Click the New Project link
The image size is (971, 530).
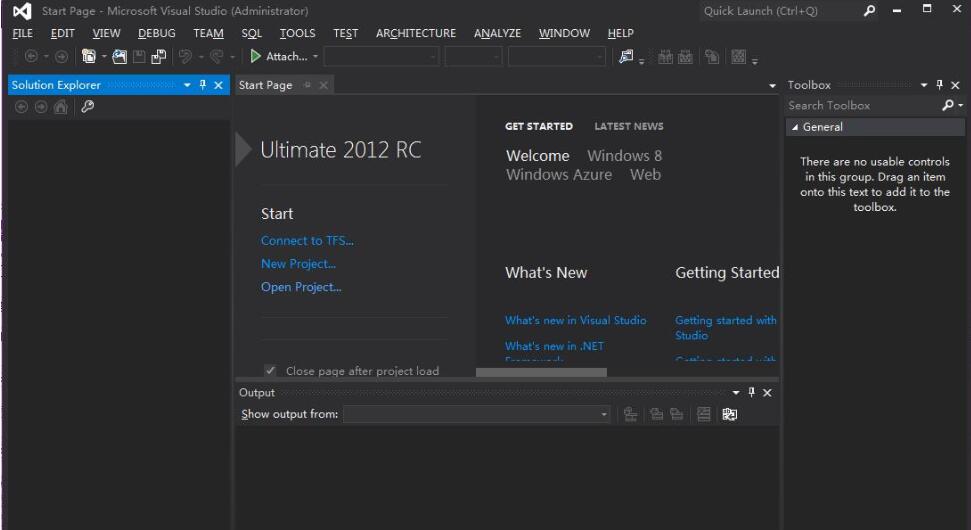click(x=298, y=264)
